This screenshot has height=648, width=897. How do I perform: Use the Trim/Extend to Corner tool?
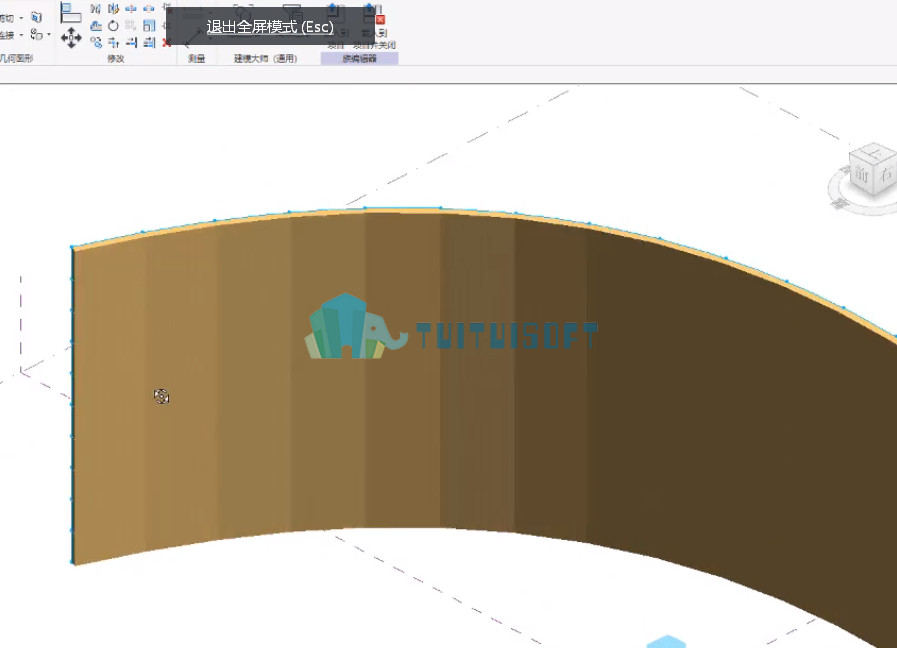pyautogui.click(x=113, y=42)
